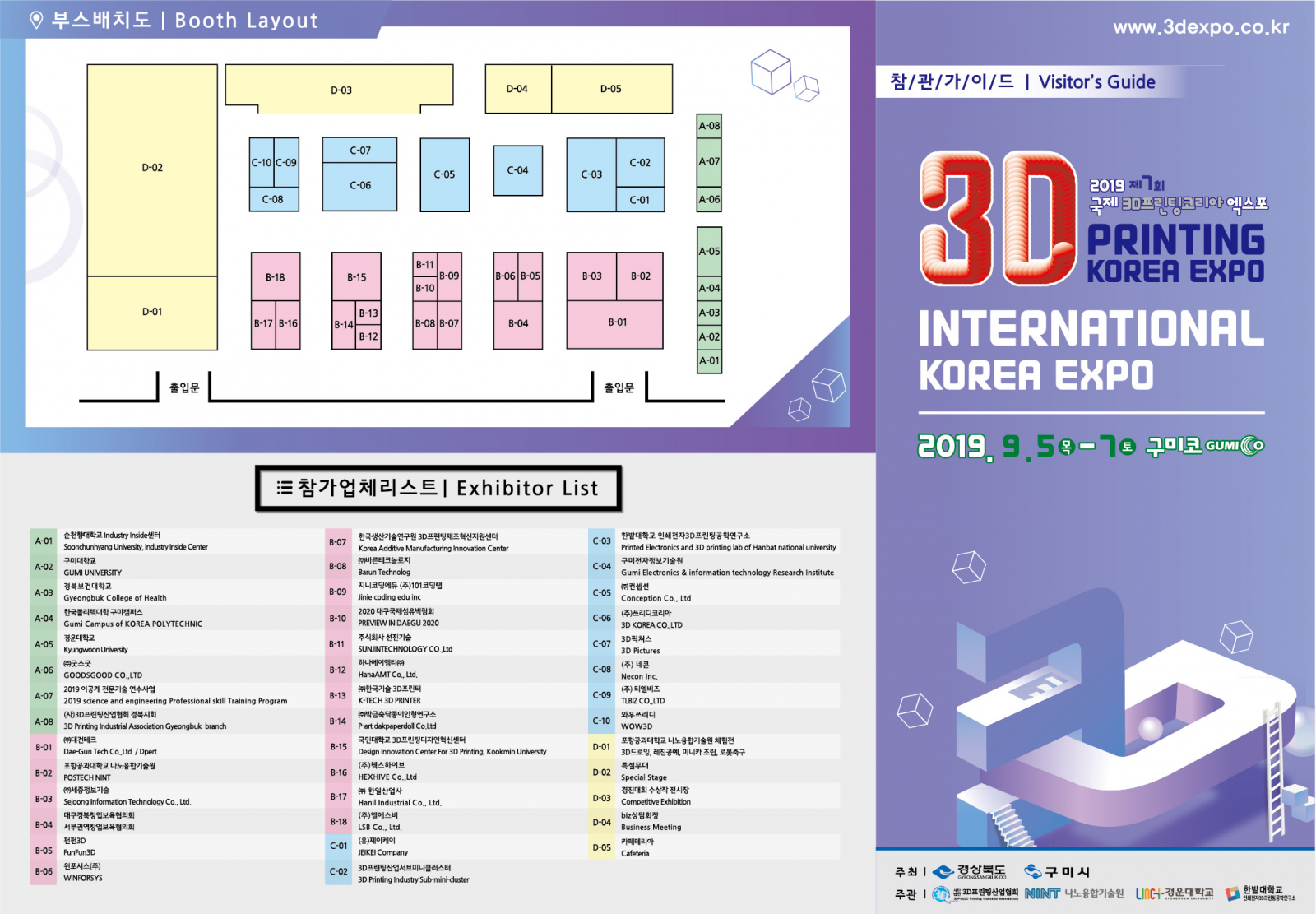Select booth A-08 on the floor map
This screenshot has width=1316, height=914.
pyautogui.click(x=709, y=126)
